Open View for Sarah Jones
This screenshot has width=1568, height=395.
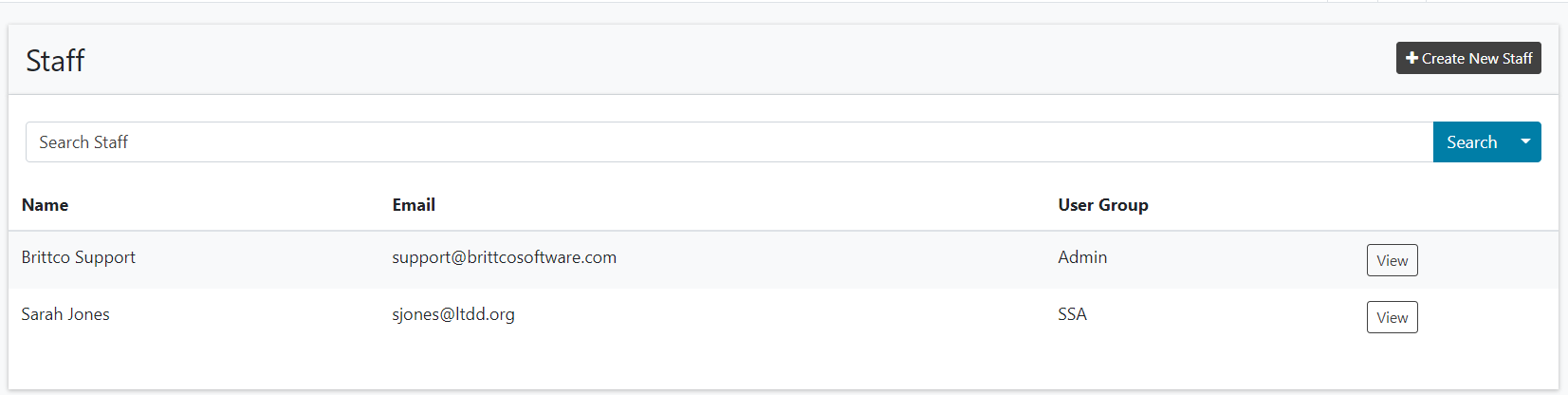pyautogui.click(x=1392, y=317)
